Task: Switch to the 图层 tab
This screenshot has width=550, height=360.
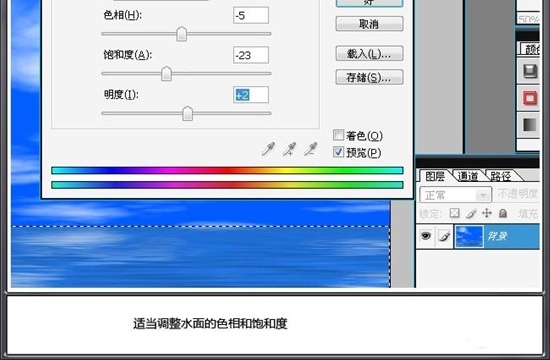Action: (435, 176)
